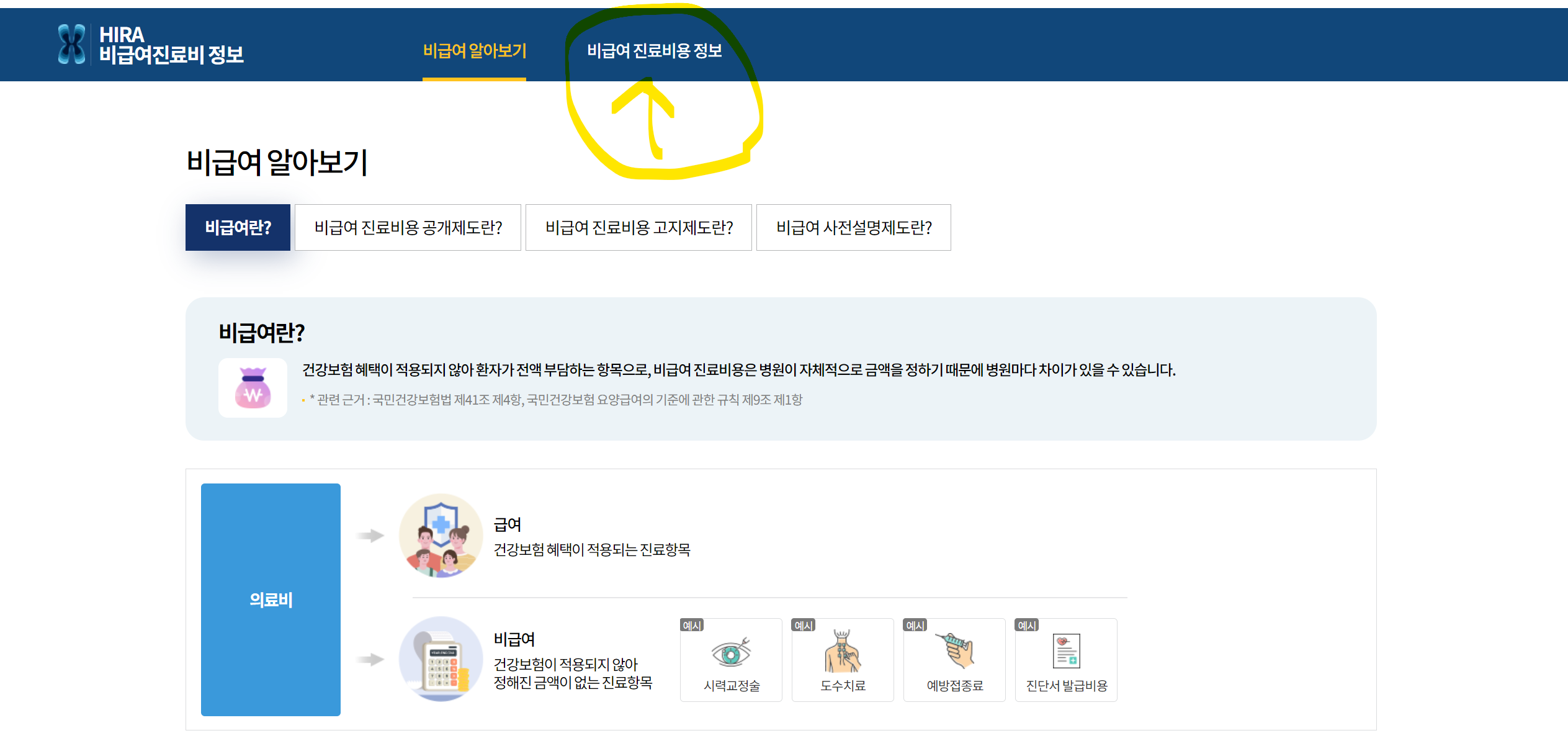The width and height of the screenshot is (1568, 746).
Task: Switch to 비급여 진료비용 고지제도란? tab
Action: pos(638,227)
